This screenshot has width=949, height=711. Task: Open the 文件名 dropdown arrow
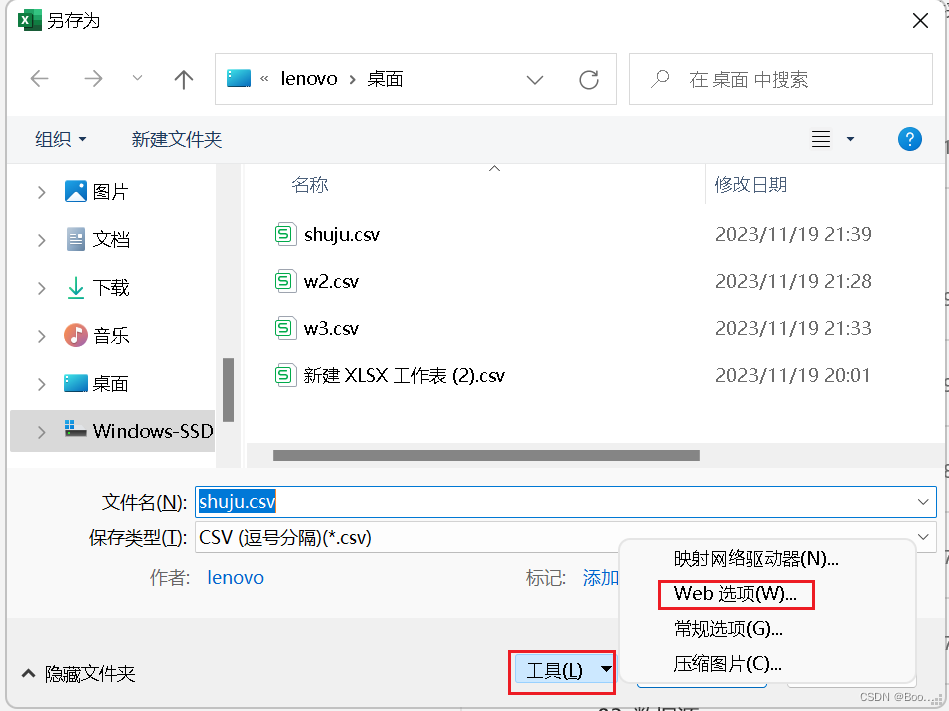[x=921, y=501]
